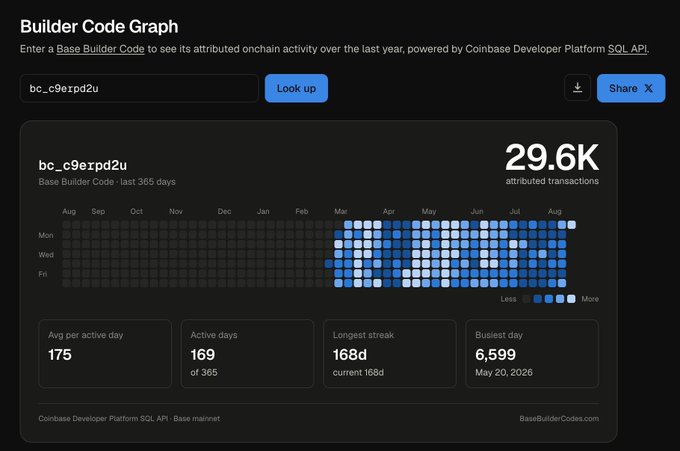Click the Active days label
This screenshot has width=680, height=451.
214,335
